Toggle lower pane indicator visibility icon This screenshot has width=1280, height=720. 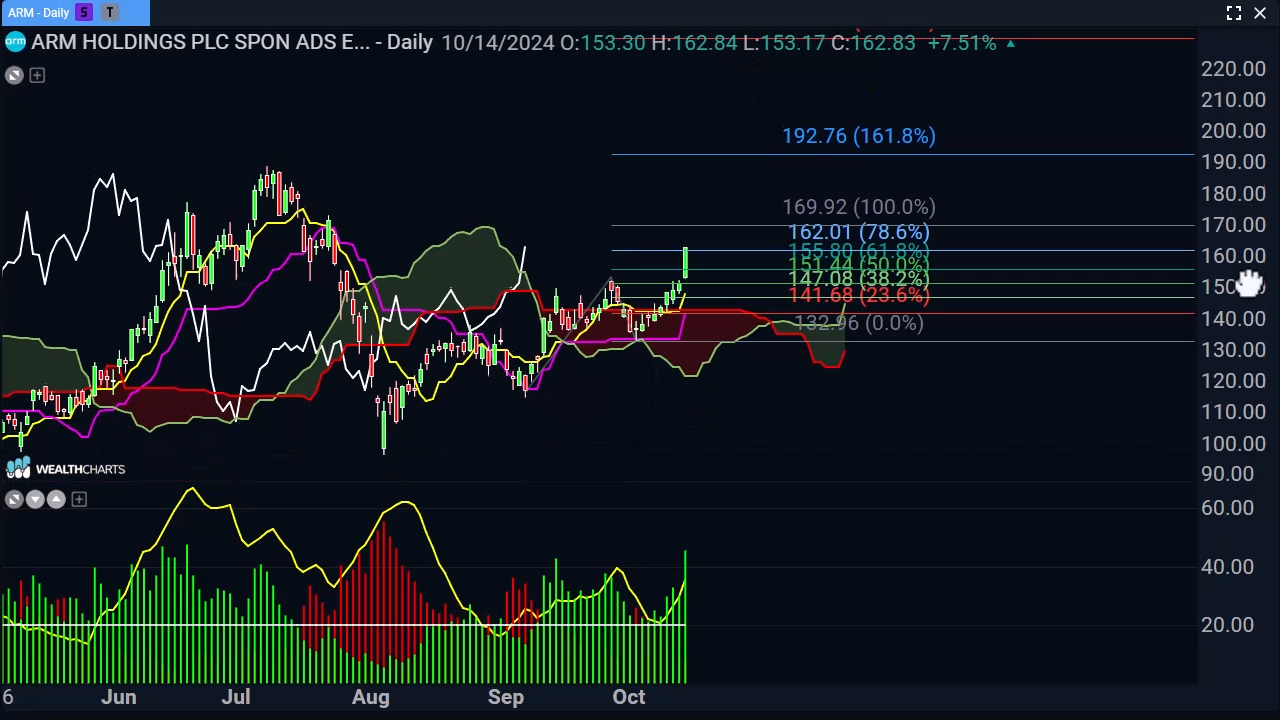[x=14, y=499]
